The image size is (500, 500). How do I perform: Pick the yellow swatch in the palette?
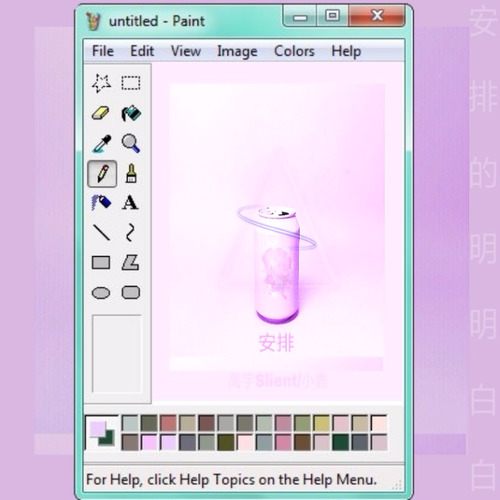tap(322, 423)
